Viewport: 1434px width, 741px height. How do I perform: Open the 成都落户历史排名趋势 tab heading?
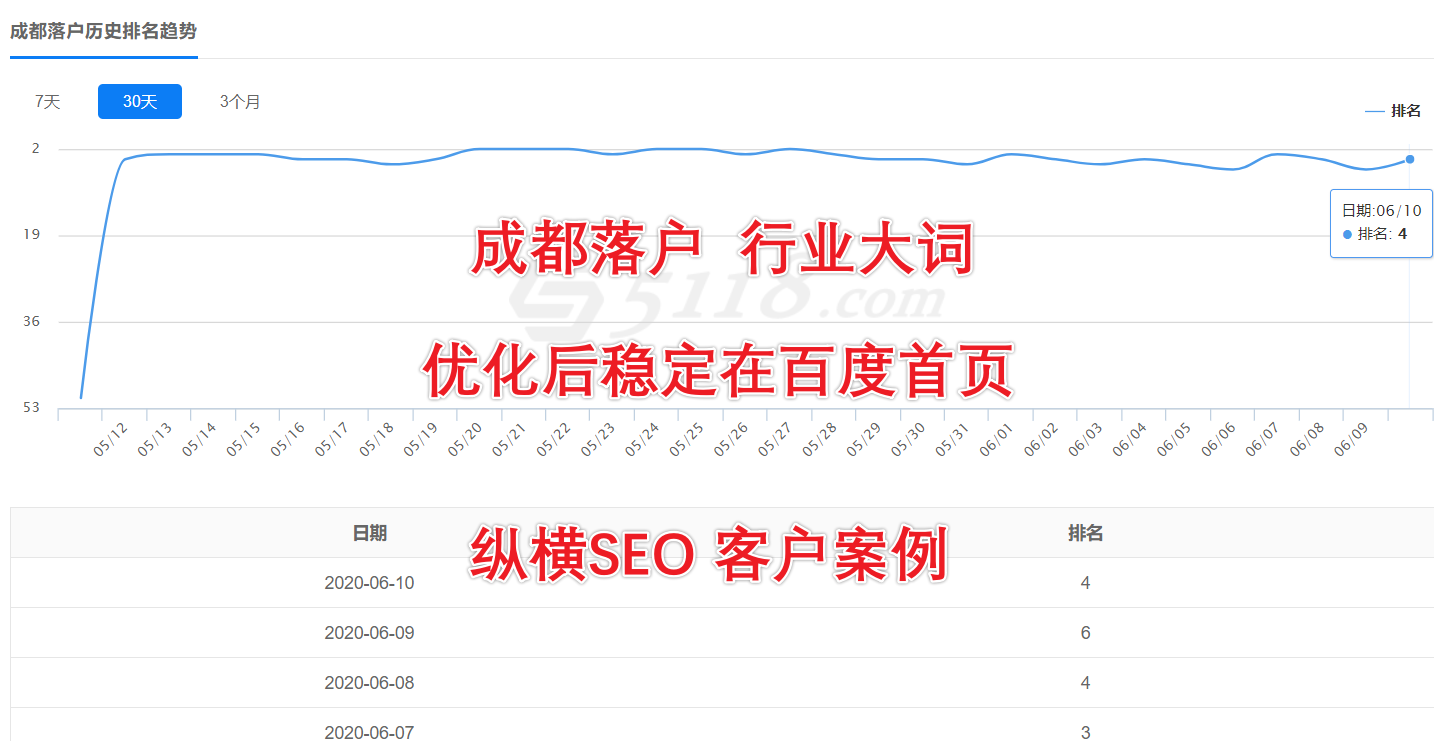[104, 31]
